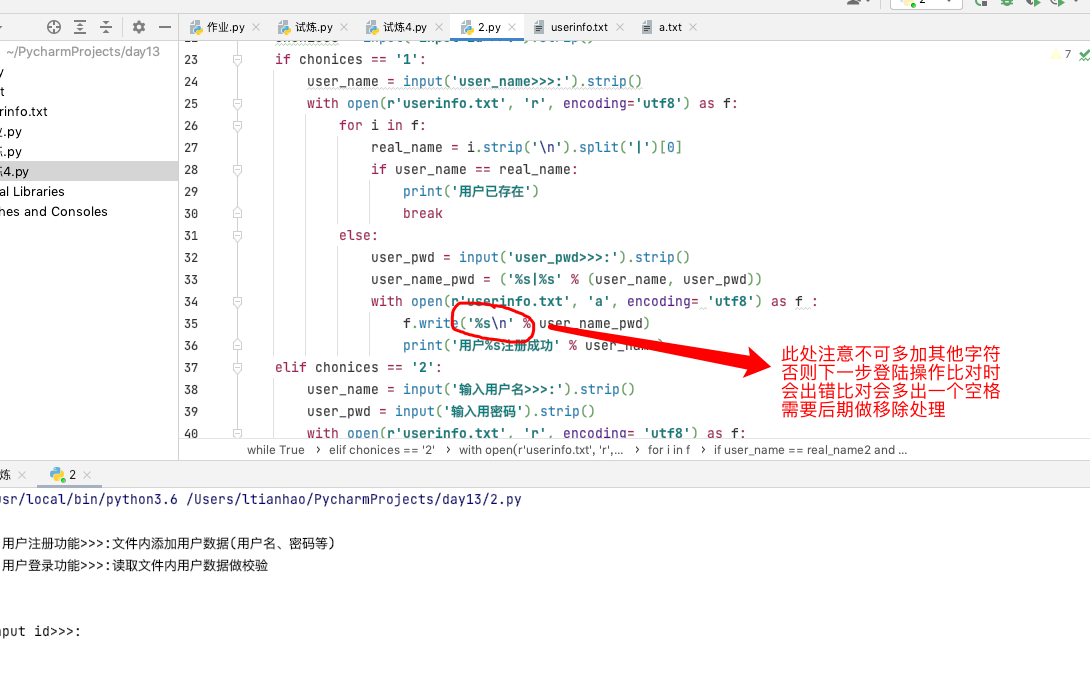Click the "elif chonices == '2'" breadcrumb
1090x687 pixels.
(382, 450)
